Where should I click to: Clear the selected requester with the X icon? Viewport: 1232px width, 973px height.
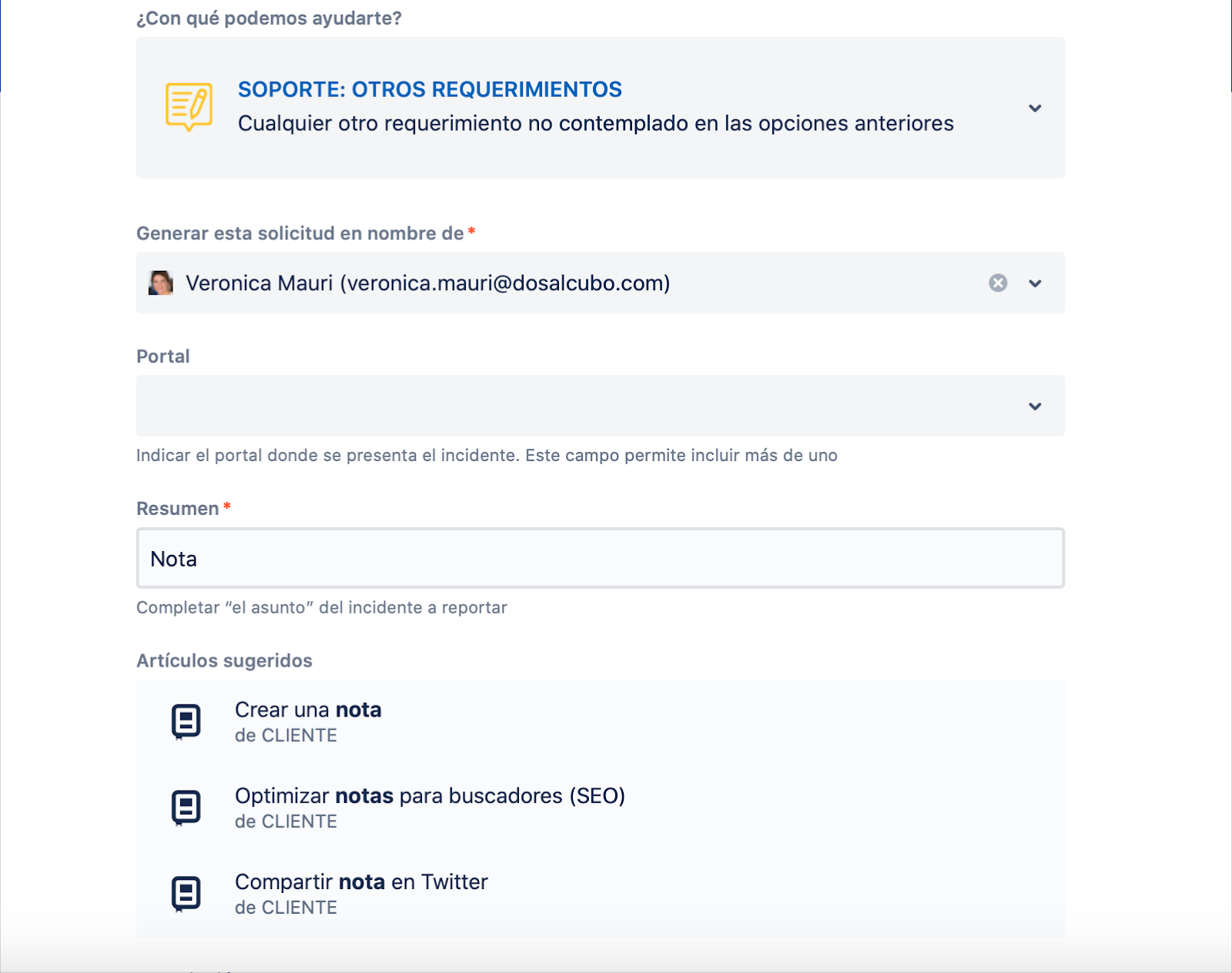[998, 283]
